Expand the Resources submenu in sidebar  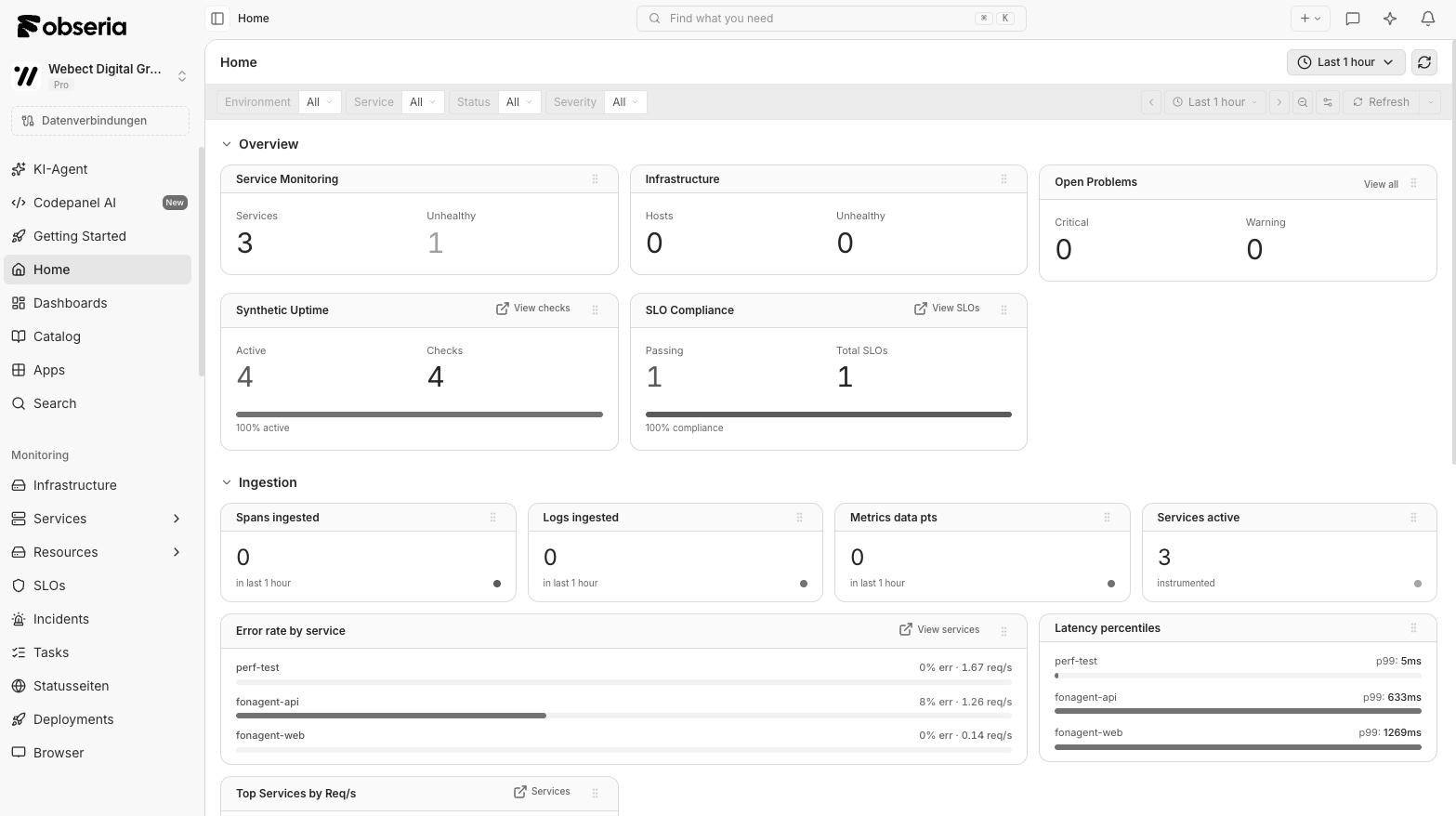point(177,552)
